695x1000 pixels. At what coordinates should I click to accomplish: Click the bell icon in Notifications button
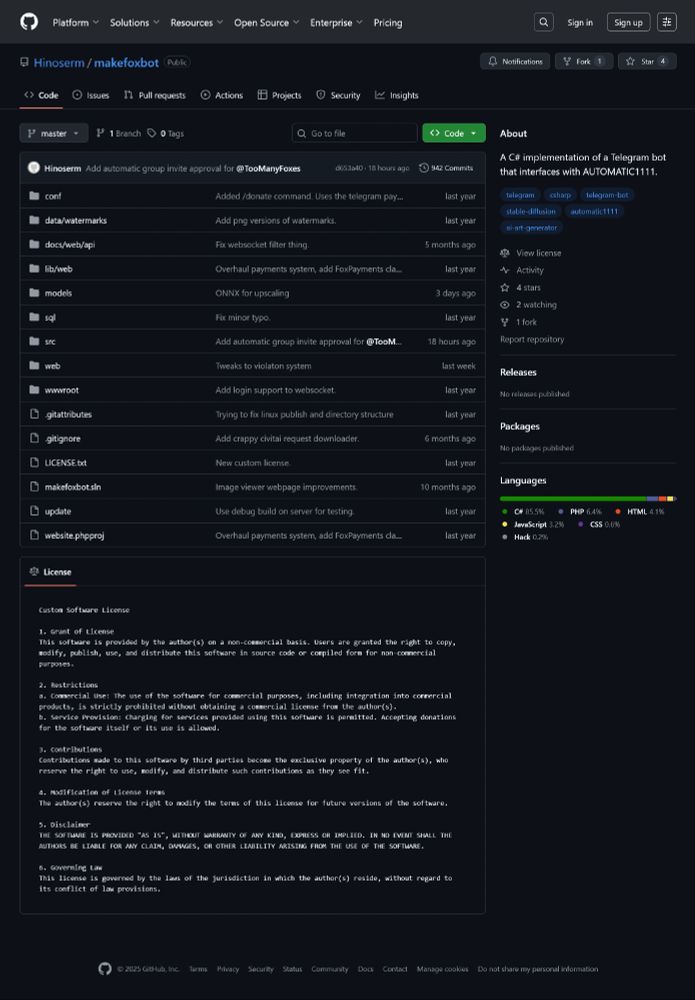coord(492,61)
